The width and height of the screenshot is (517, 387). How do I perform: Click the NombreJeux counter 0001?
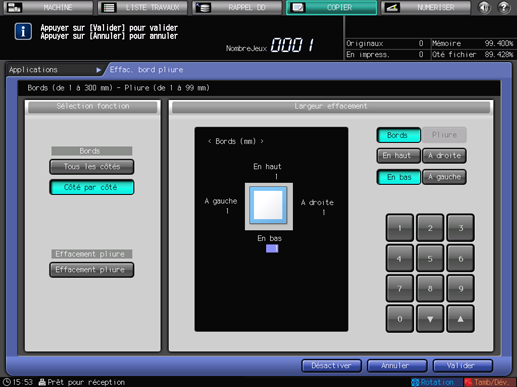292,45
